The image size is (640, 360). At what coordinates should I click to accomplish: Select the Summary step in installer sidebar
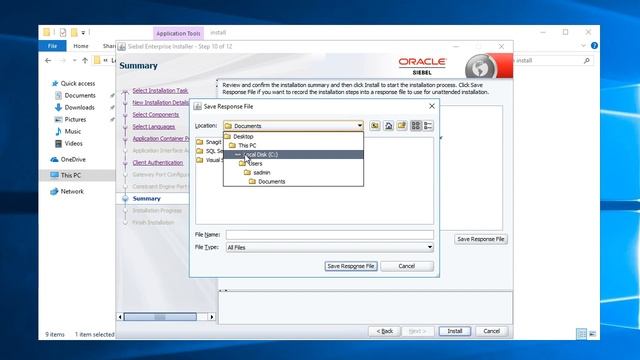(x=147, y=199)
